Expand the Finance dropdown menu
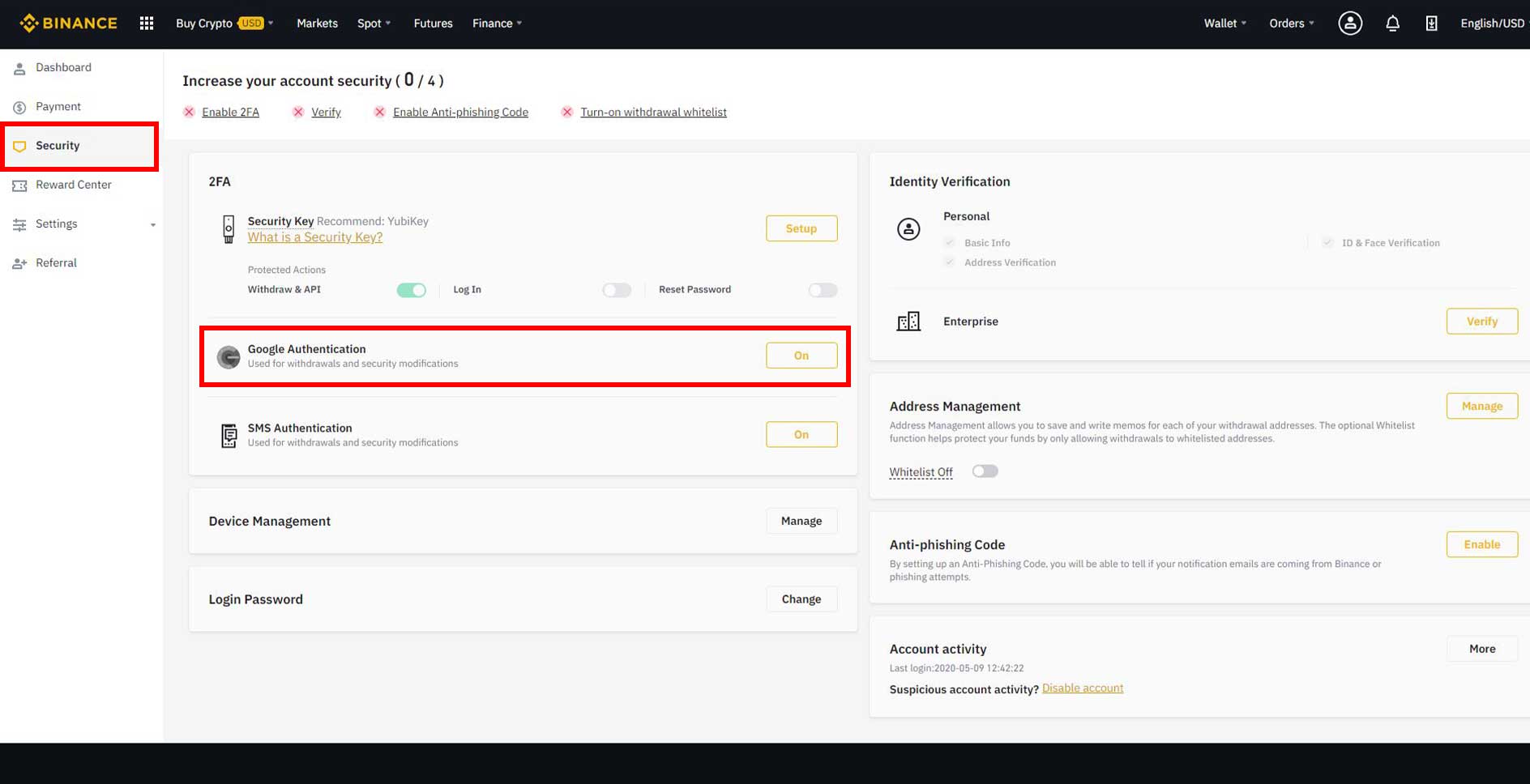Viewport: 1530px width, 784px height. click(498, 23)
